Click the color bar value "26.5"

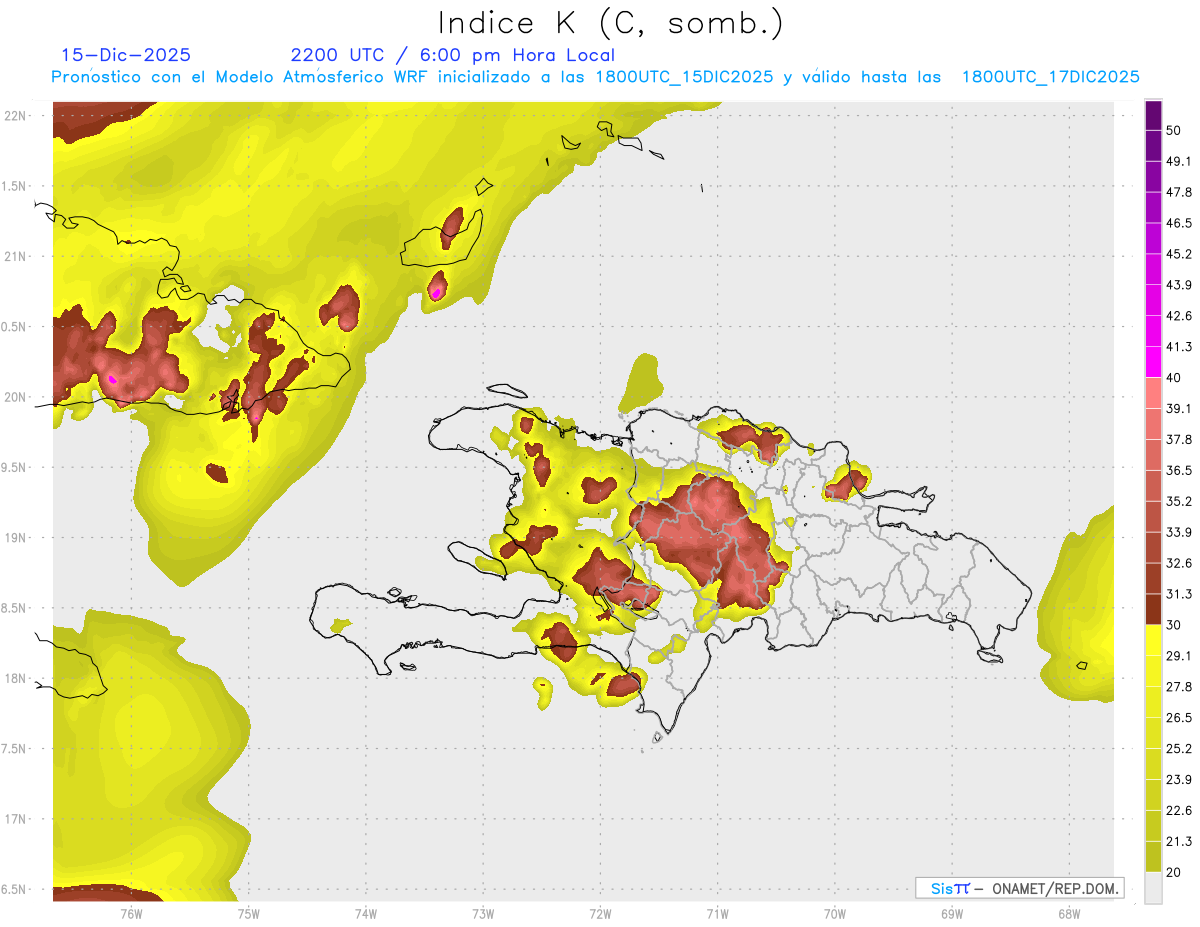pos(1179,718)
